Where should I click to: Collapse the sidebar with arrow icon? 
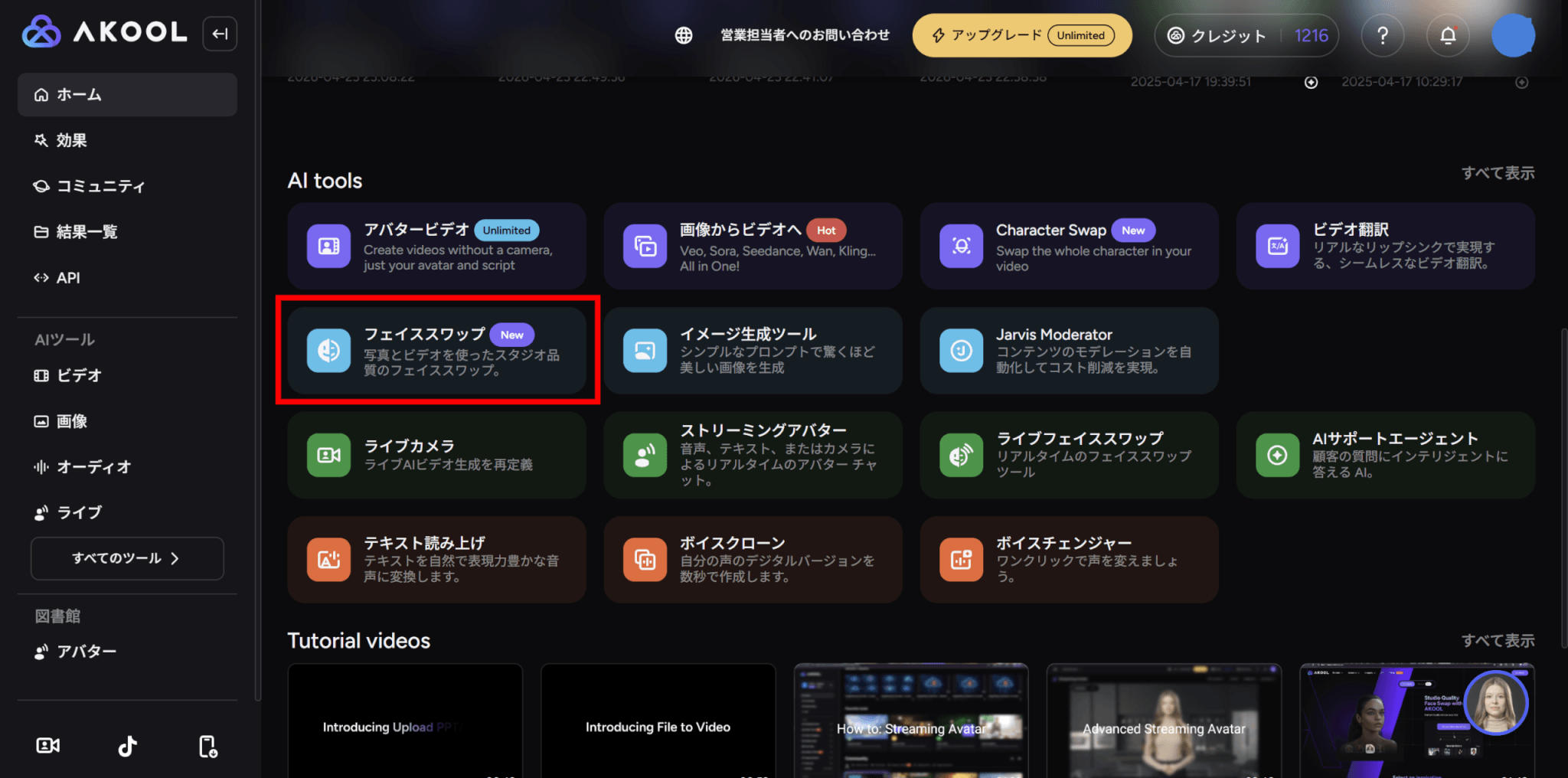pyautogui.click(x=220, y=34)
